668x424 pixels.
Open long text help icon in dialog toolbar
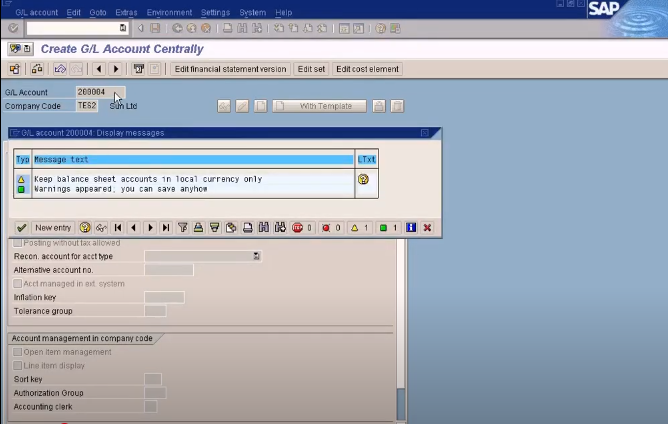tap(85, 228)
